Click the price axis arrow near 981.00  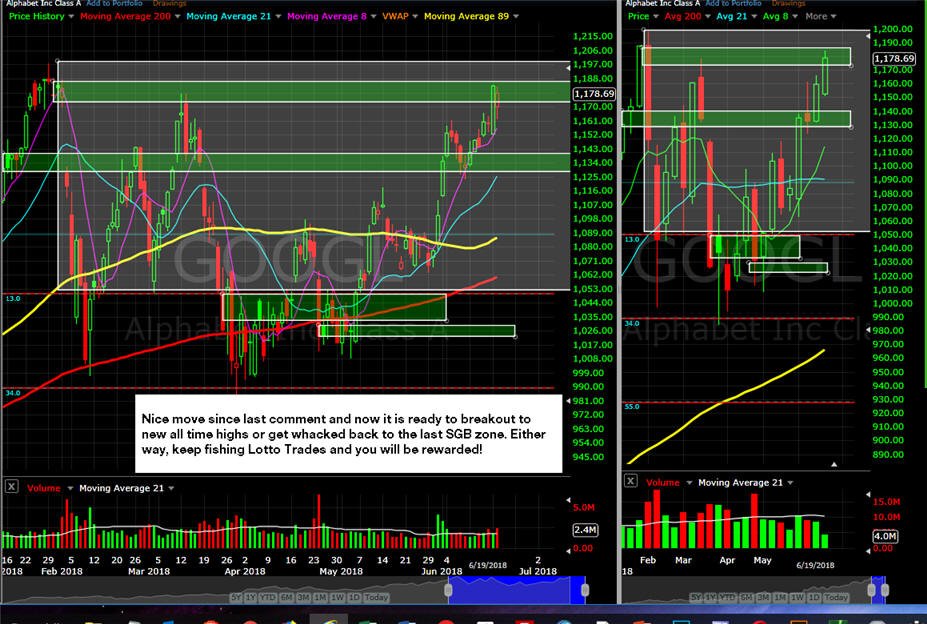(568, 401)
